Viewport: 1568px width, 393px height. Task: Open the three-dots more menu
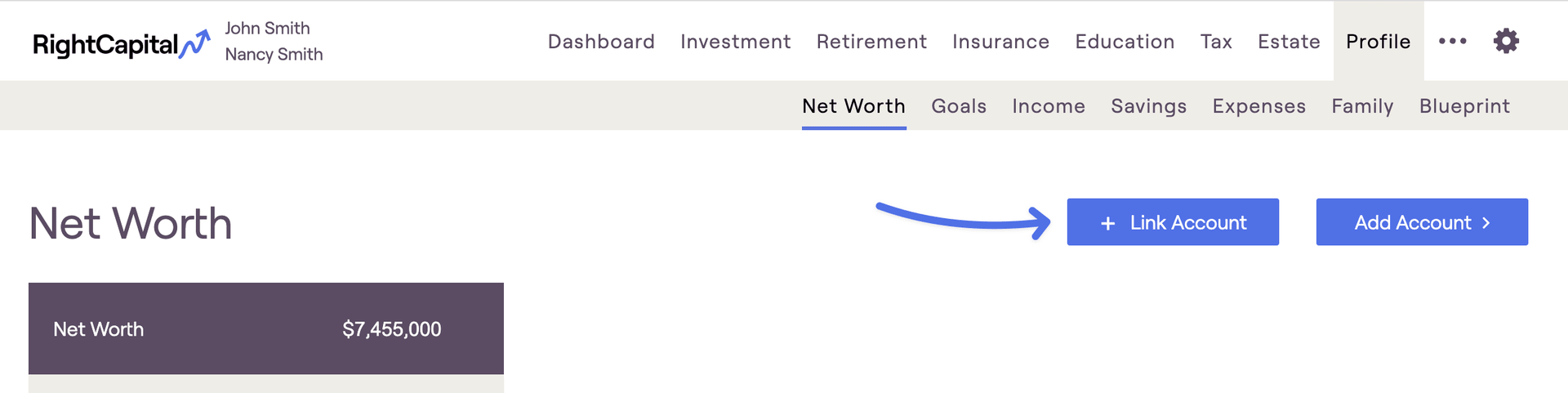point(1452,41)
